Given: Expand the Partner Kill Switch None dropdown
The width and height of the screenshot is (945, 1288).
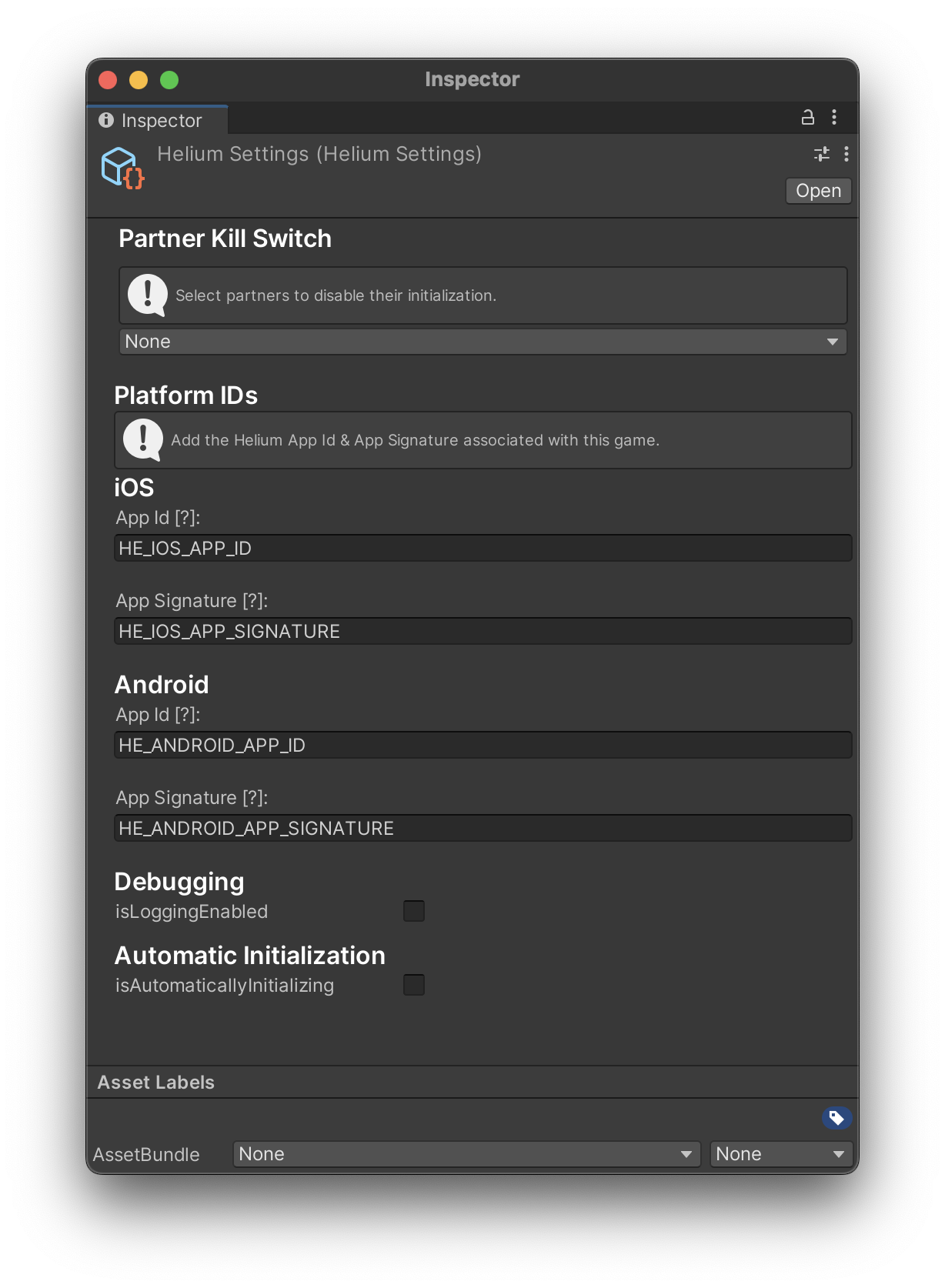Looking at the screenshot, I should point(483,342).
